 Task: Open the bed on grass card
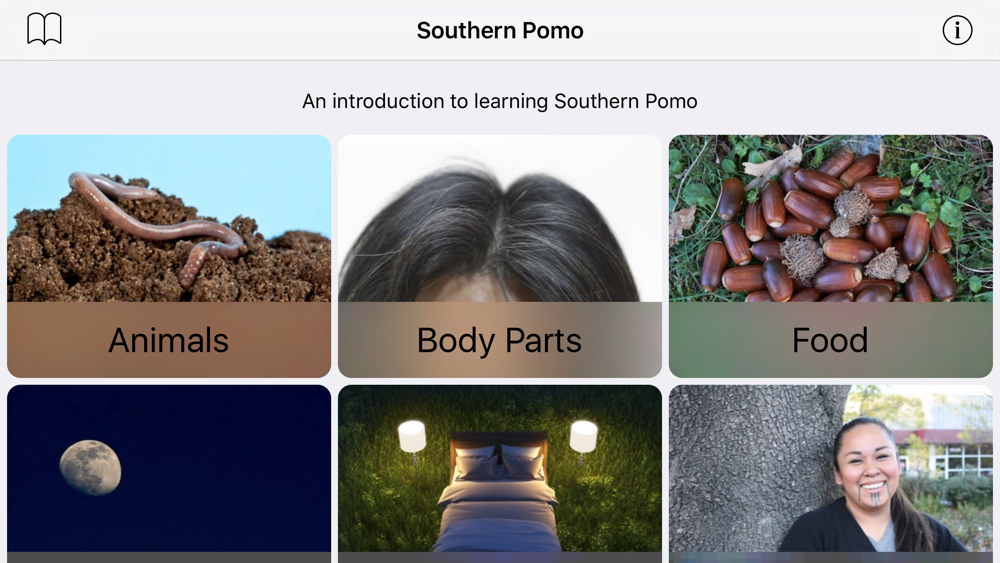500,474
